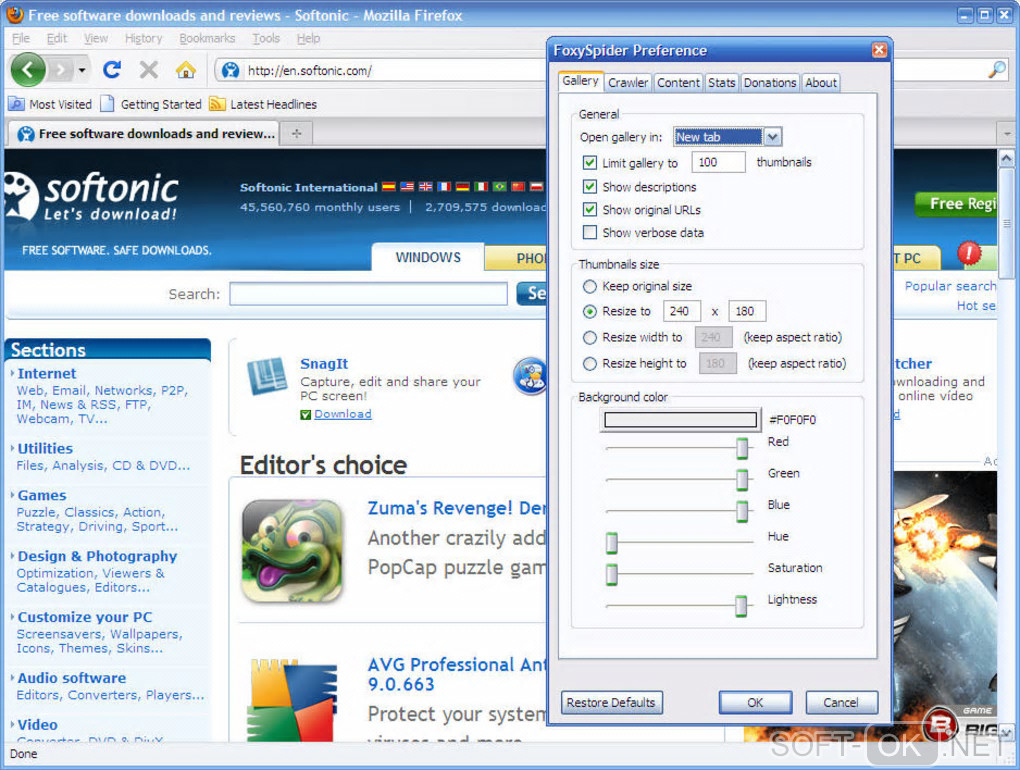The width and height of the screenshot is (1020, 770).
Task: Enable the Show verbose data checkbox
Action: tap(590, 232)
